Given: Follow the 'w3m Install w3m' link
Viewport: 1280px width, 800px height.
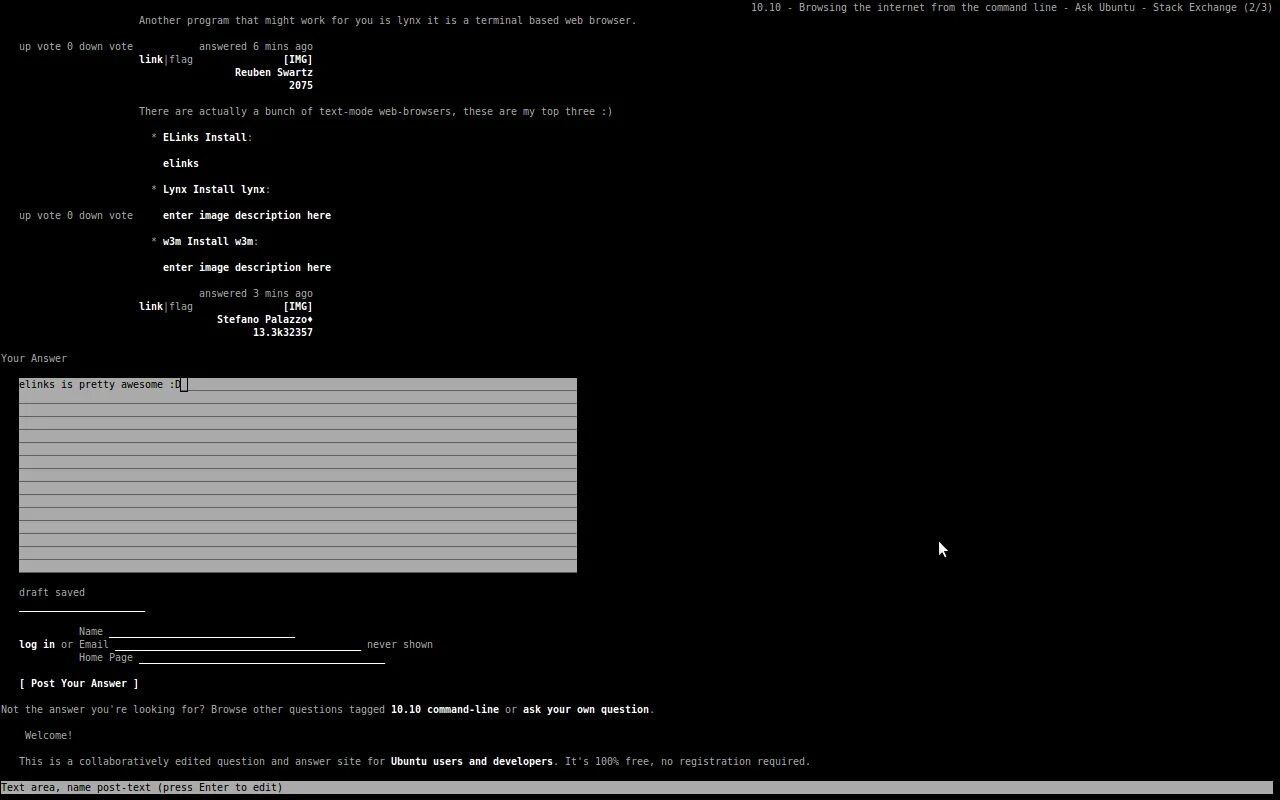Looking at the screenshot, I should tap(208, 241).
